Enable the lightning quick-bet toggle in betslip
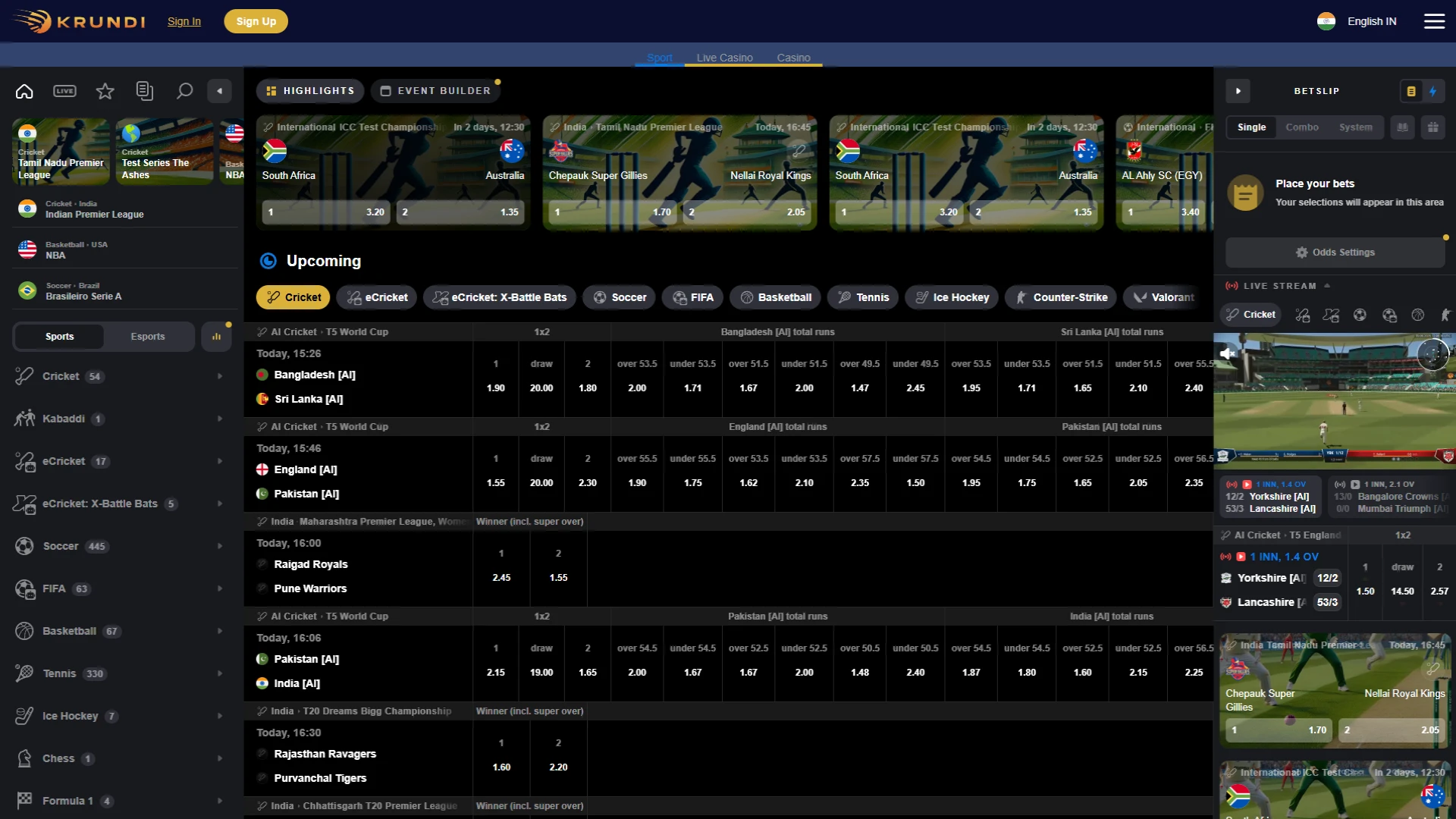 click(x=1433, y=91)
